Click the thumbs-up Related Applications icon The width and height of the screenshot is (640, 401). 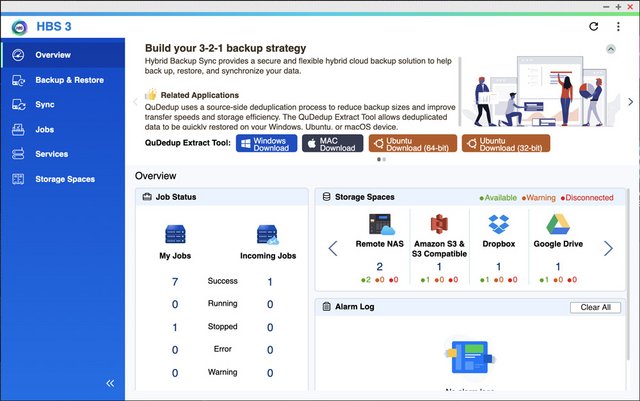[x=151, y=94]
